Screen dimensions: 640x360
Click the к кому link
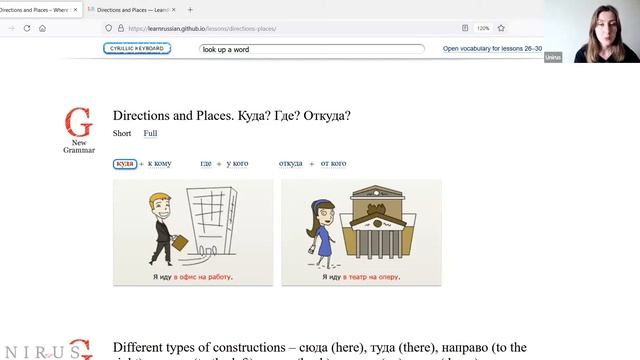[x=159, y=164]
